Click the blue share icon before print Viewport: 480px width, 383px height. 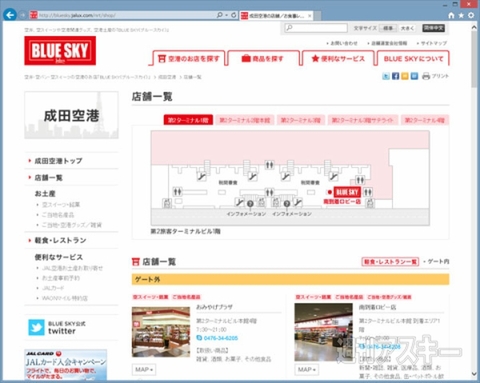[x=414, y=76]
